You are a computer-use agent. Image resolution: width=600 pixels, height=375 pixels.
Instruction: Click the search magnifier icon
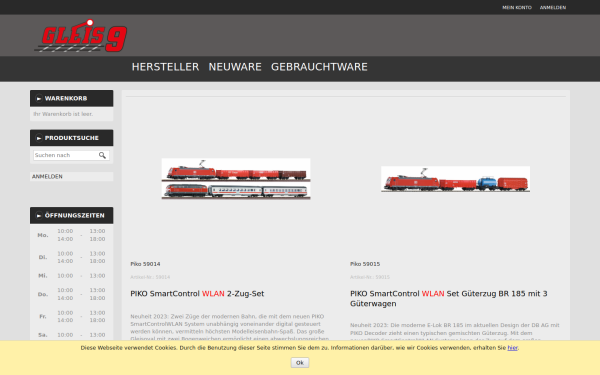tap(102, 155)
